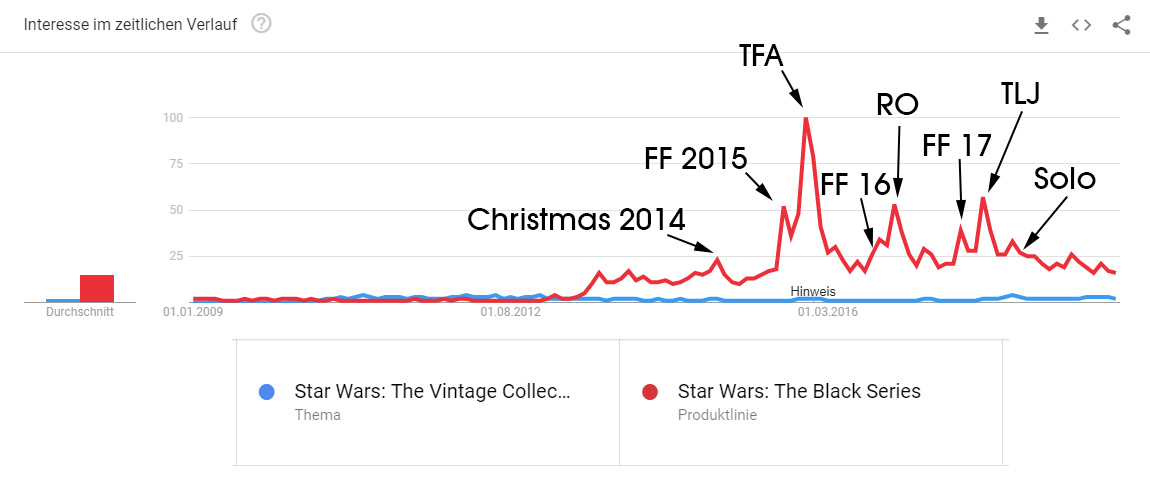Click the share icon
Image resolution: width=1150 pixels, height=500 pixels.
point(1121,25)
